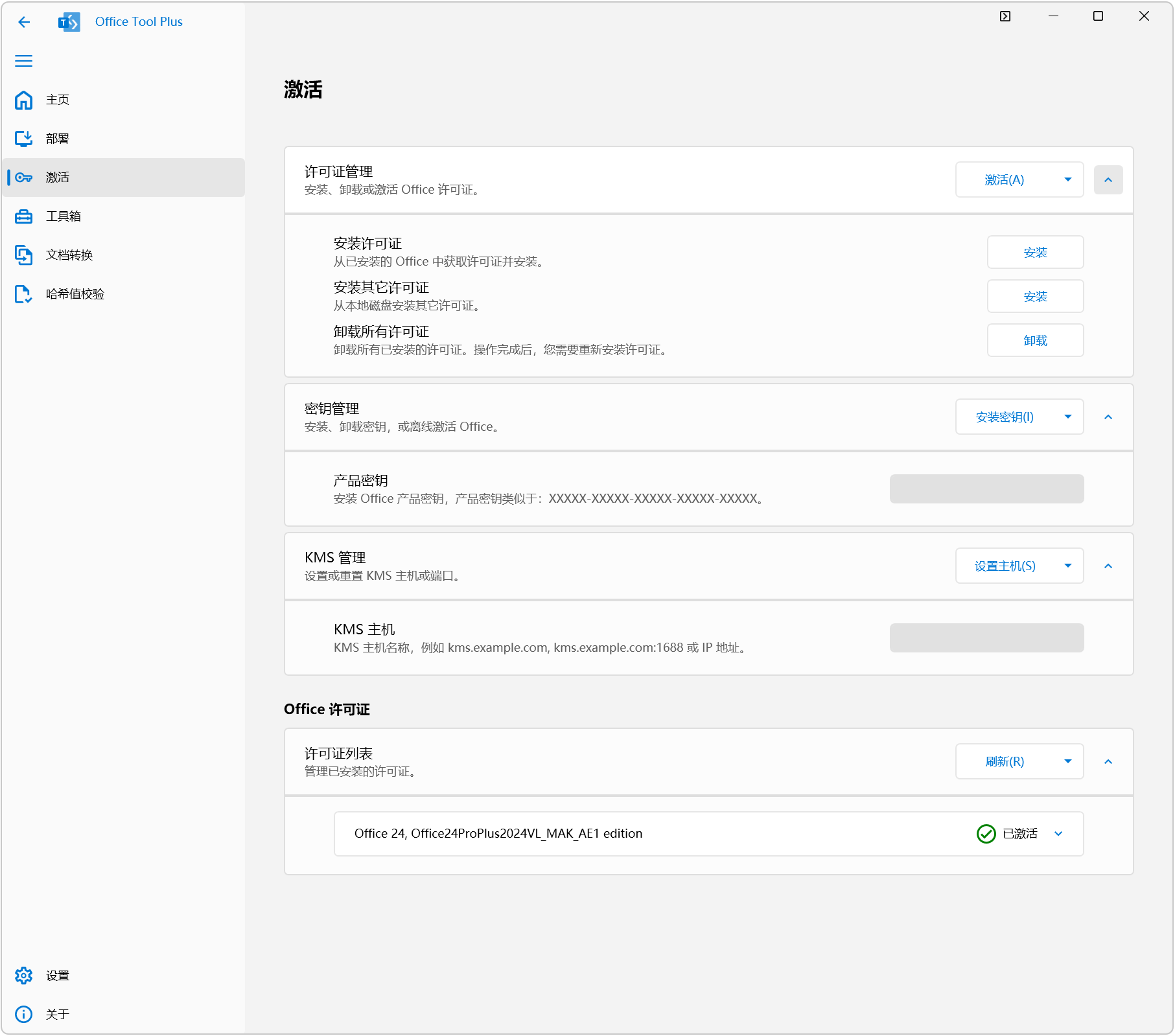Open the 关于 page
The width and height of the screenshot is (1175, 1036).
point(123,1015)
